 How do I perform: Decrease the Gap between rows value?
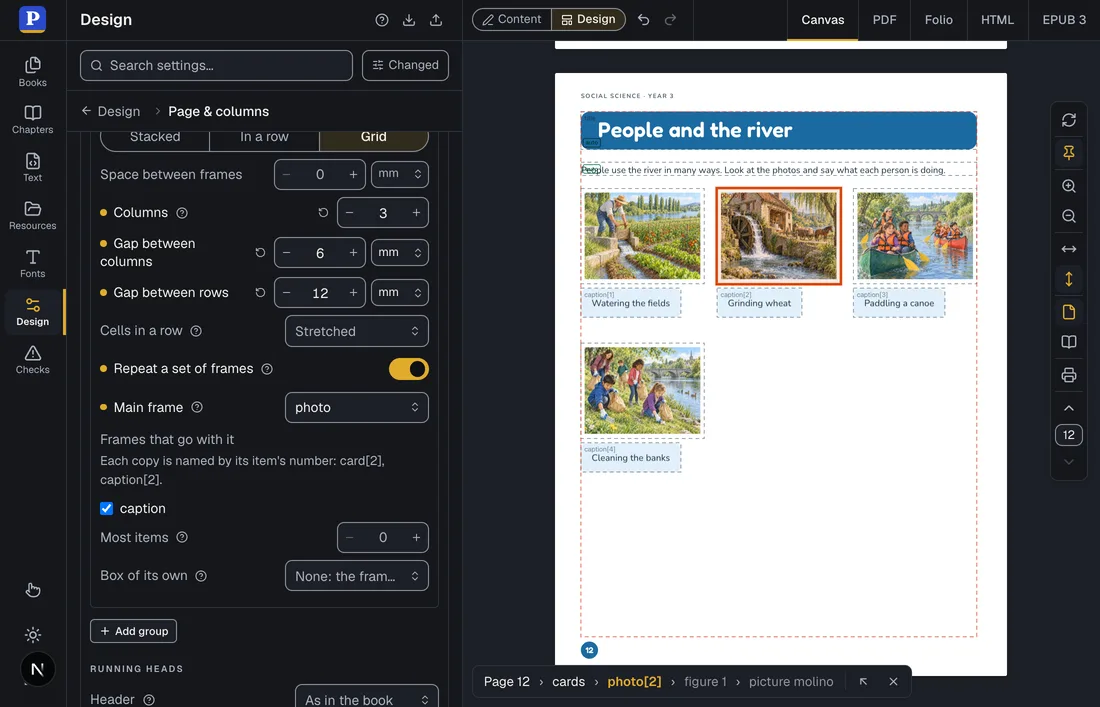pyautogui.click(x=286, y=292)
